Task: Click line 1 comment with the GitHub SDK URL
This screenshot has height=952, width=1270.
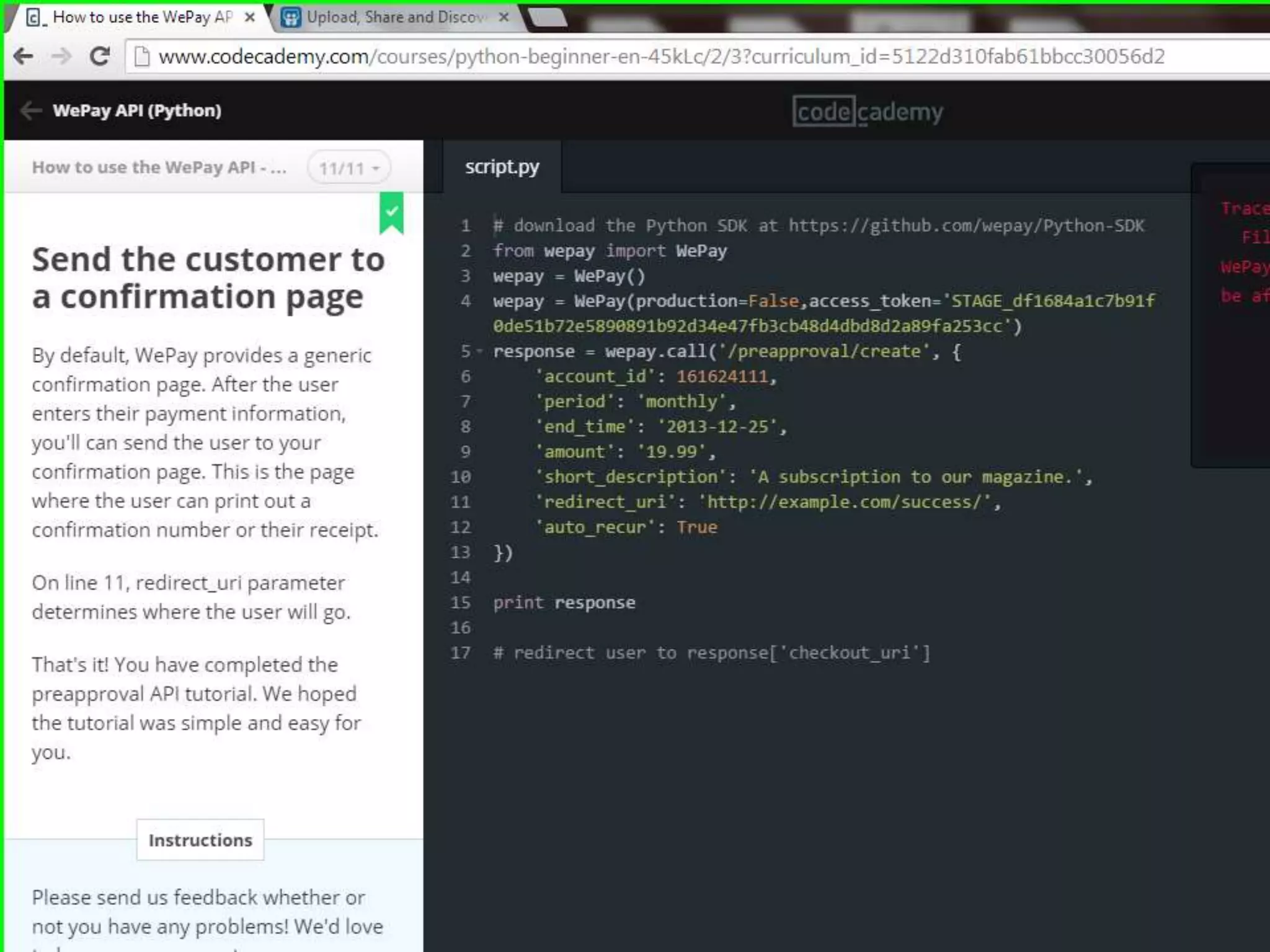Action: [x=819, y=226]
